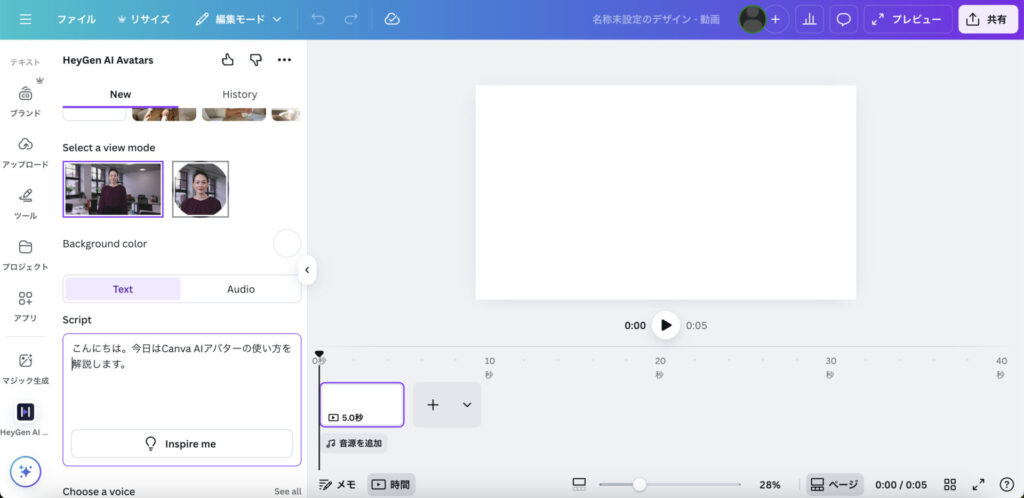Click the undo arrow icon
The height and width of the screenshot is (498, 1024).
pyautogui.click(x=318, y=19)
